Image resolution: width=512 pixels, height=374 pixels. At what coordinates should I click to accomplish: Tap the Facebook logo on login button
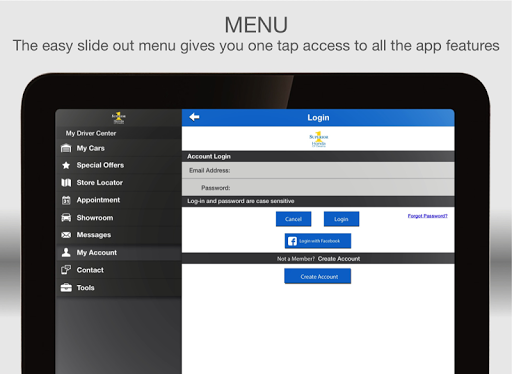(292, 241)
